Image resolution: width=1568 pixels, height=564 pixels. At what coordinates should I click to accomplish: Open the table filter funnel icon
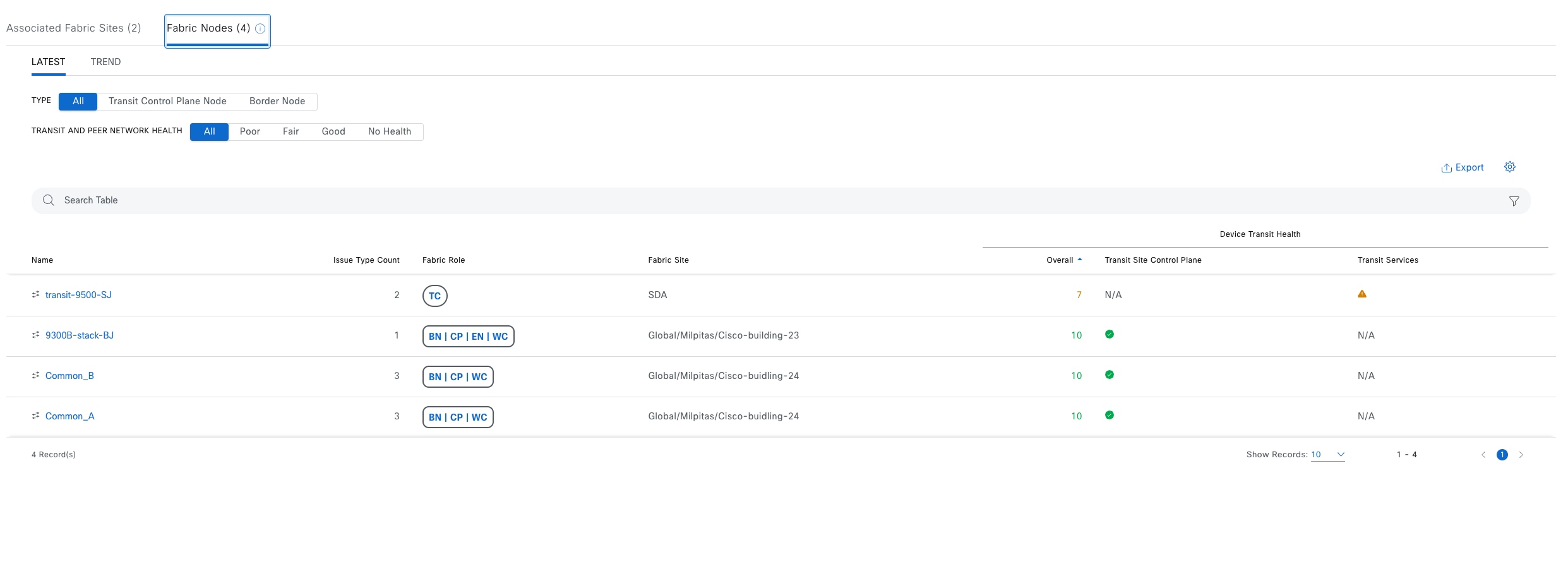1514,201
